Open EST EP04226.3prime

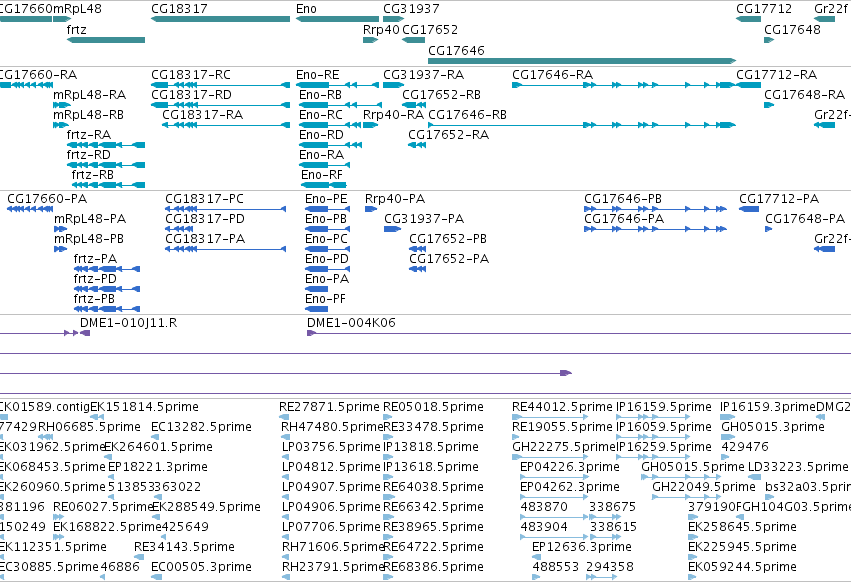click(x=570, y=467)
